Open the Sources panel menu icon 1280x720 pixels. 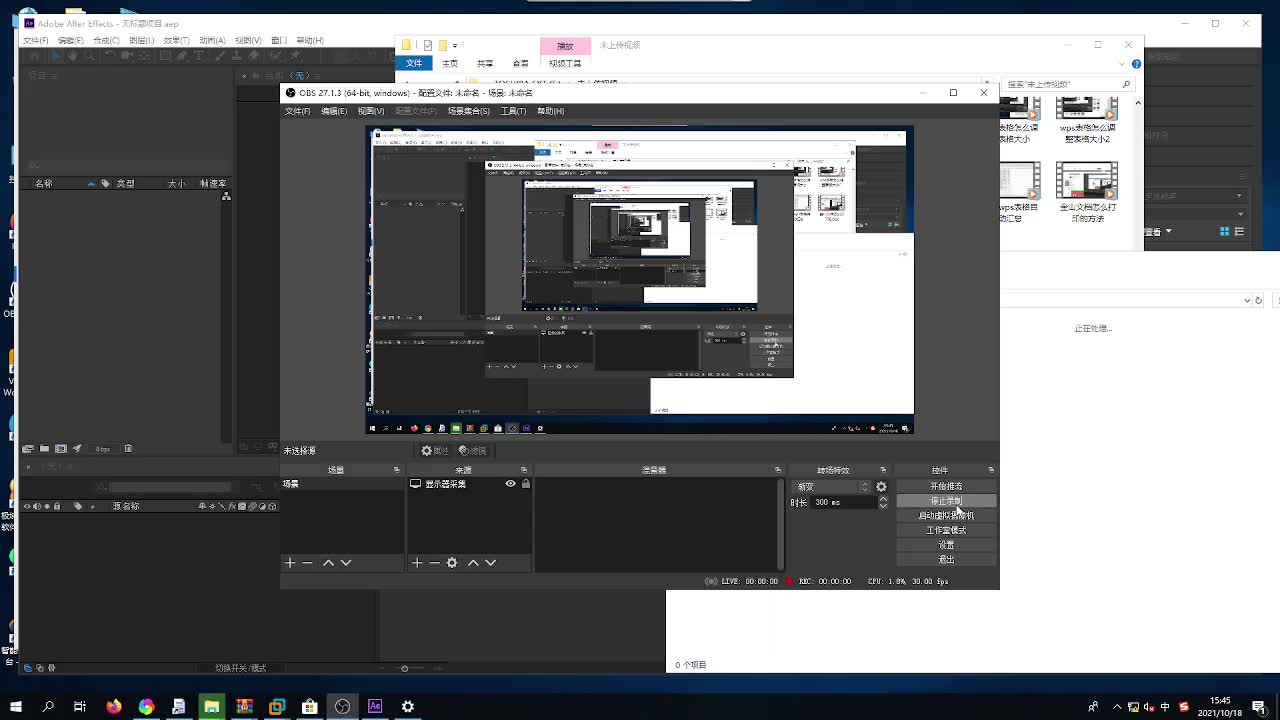click(x=525, y=469)
